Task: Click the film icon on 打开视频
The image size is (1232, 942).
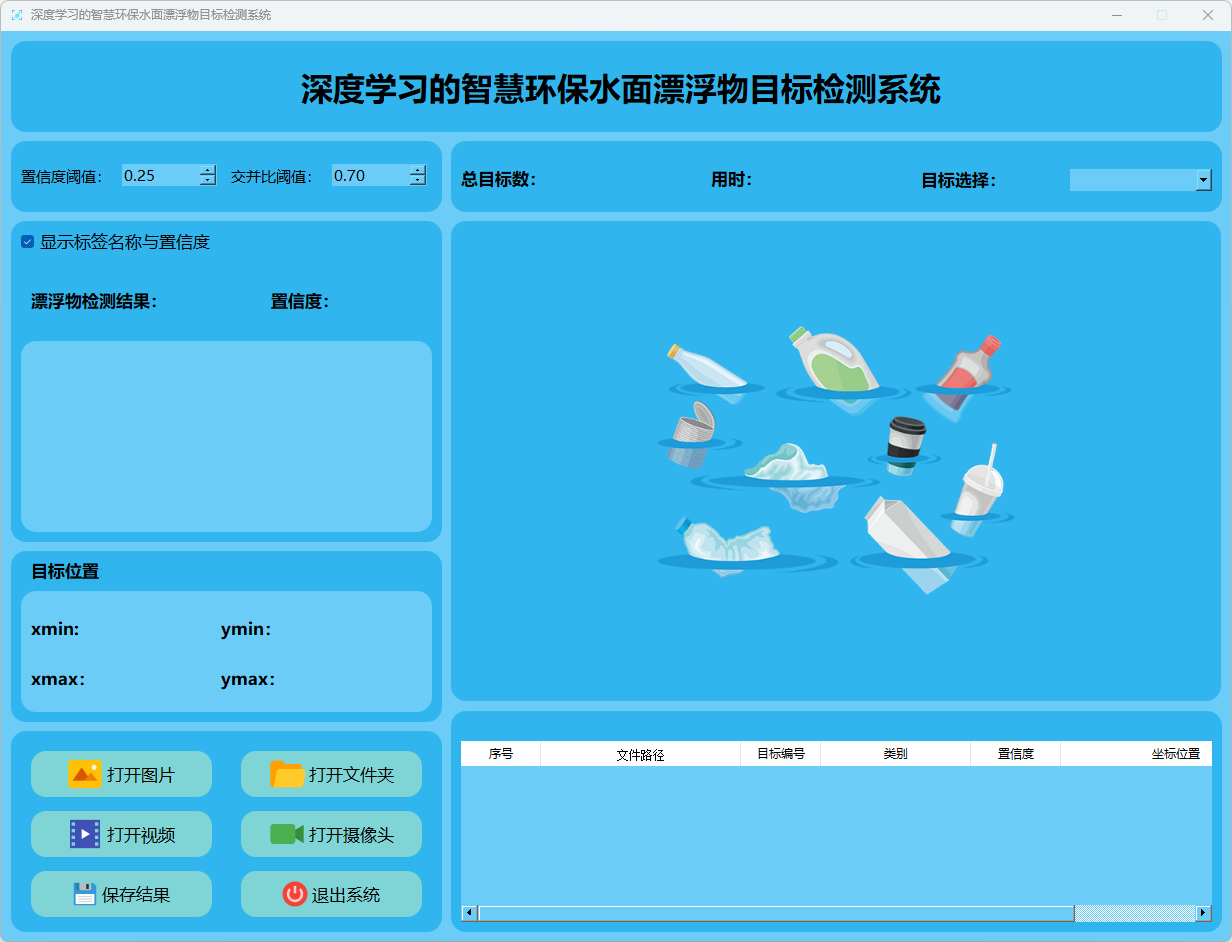Action: pyautogui.click(x=84, y=834)
